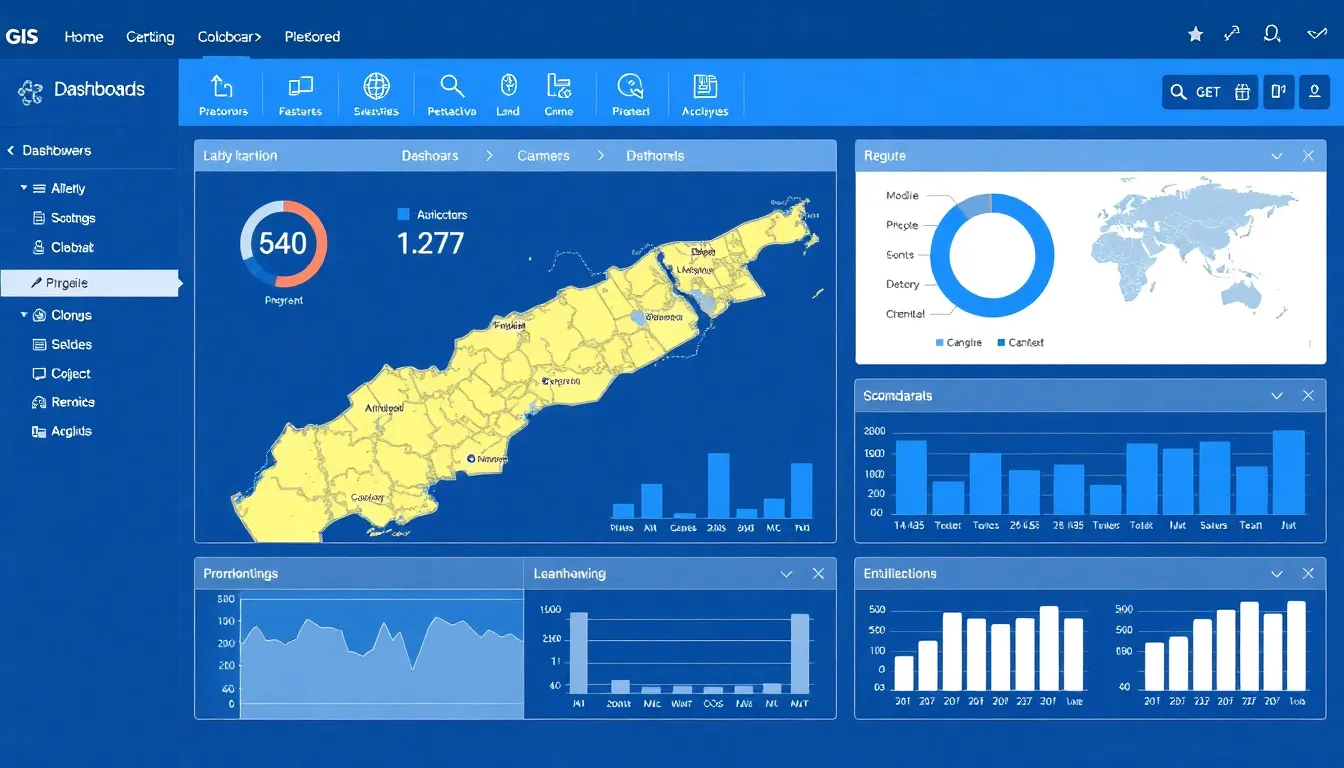The width and height of the screenshot is (1344, 768).
Task: Open the user profile icon
Action: click(x=1313, y=92)
